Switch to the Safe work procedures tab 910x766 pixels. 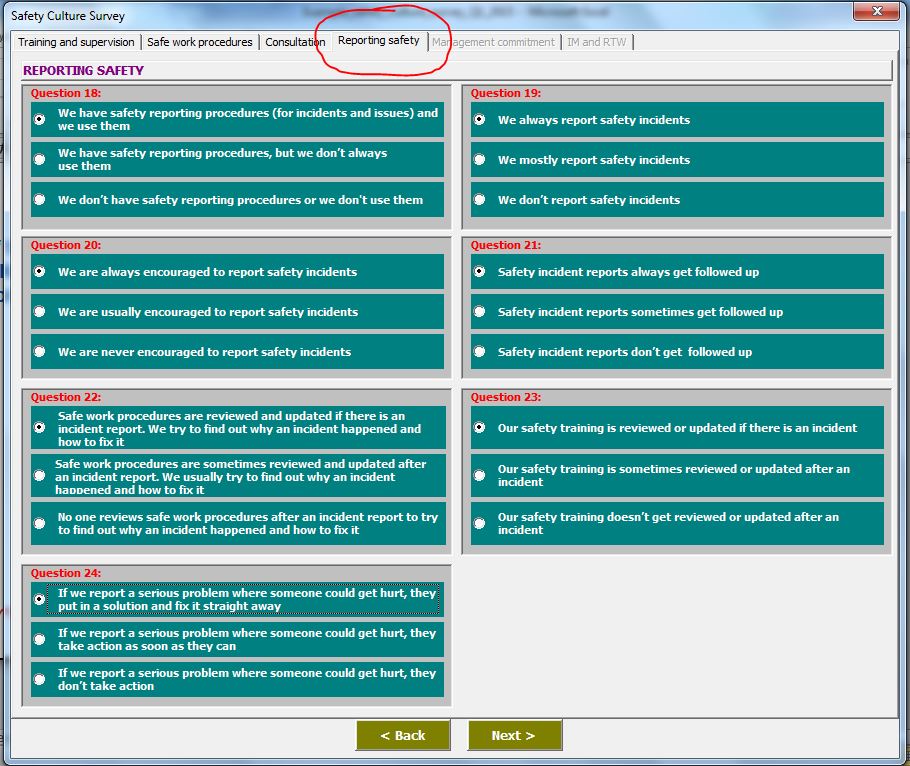[199, 42]
